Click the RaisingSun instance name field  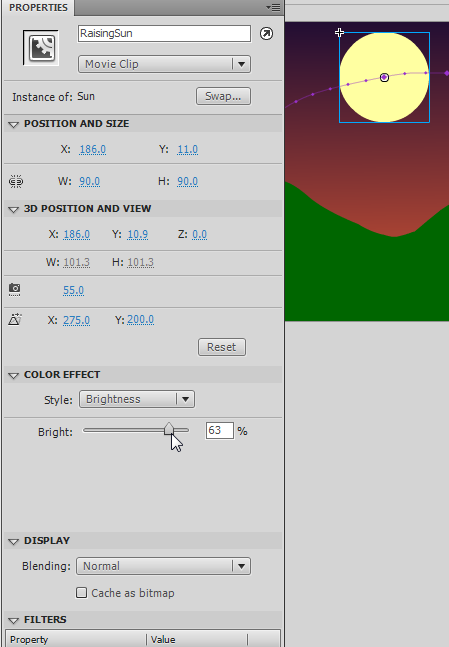(164, 33)
